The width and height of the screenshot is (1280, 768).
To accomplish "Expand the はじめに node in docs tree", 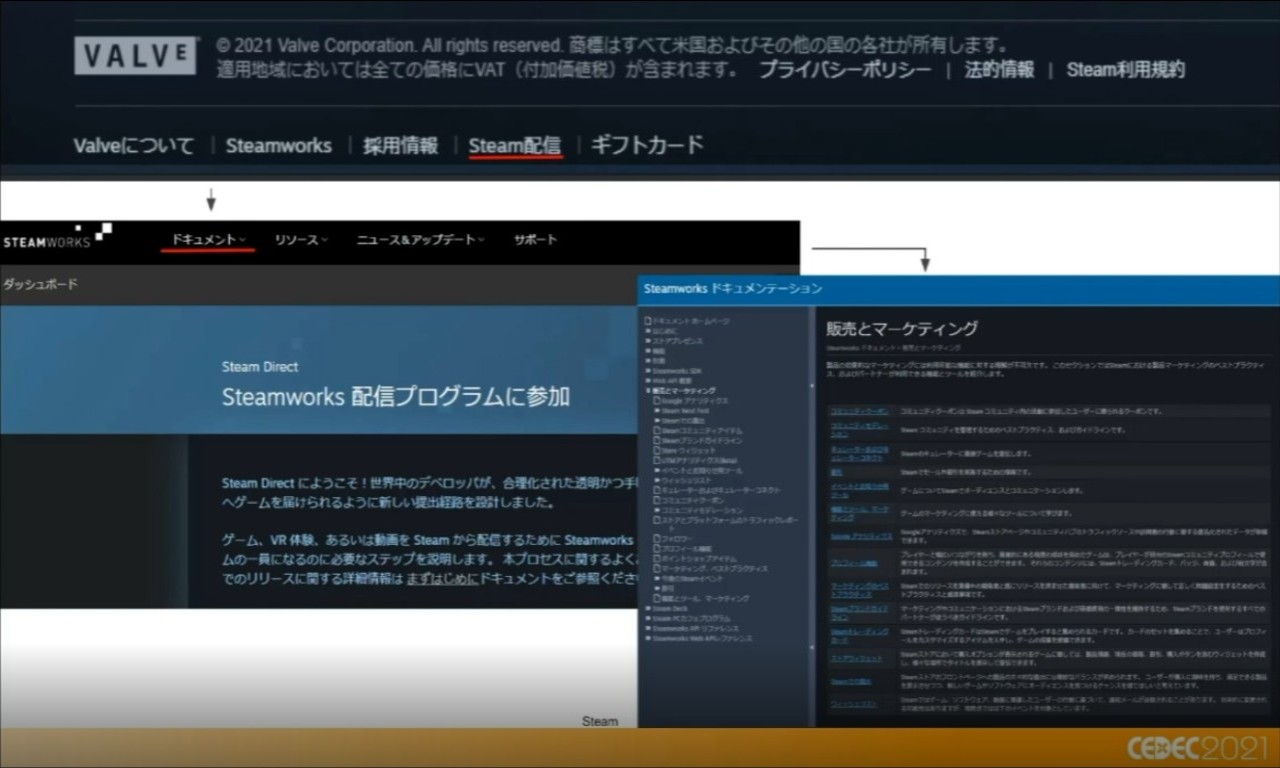I will coord(648,331).
